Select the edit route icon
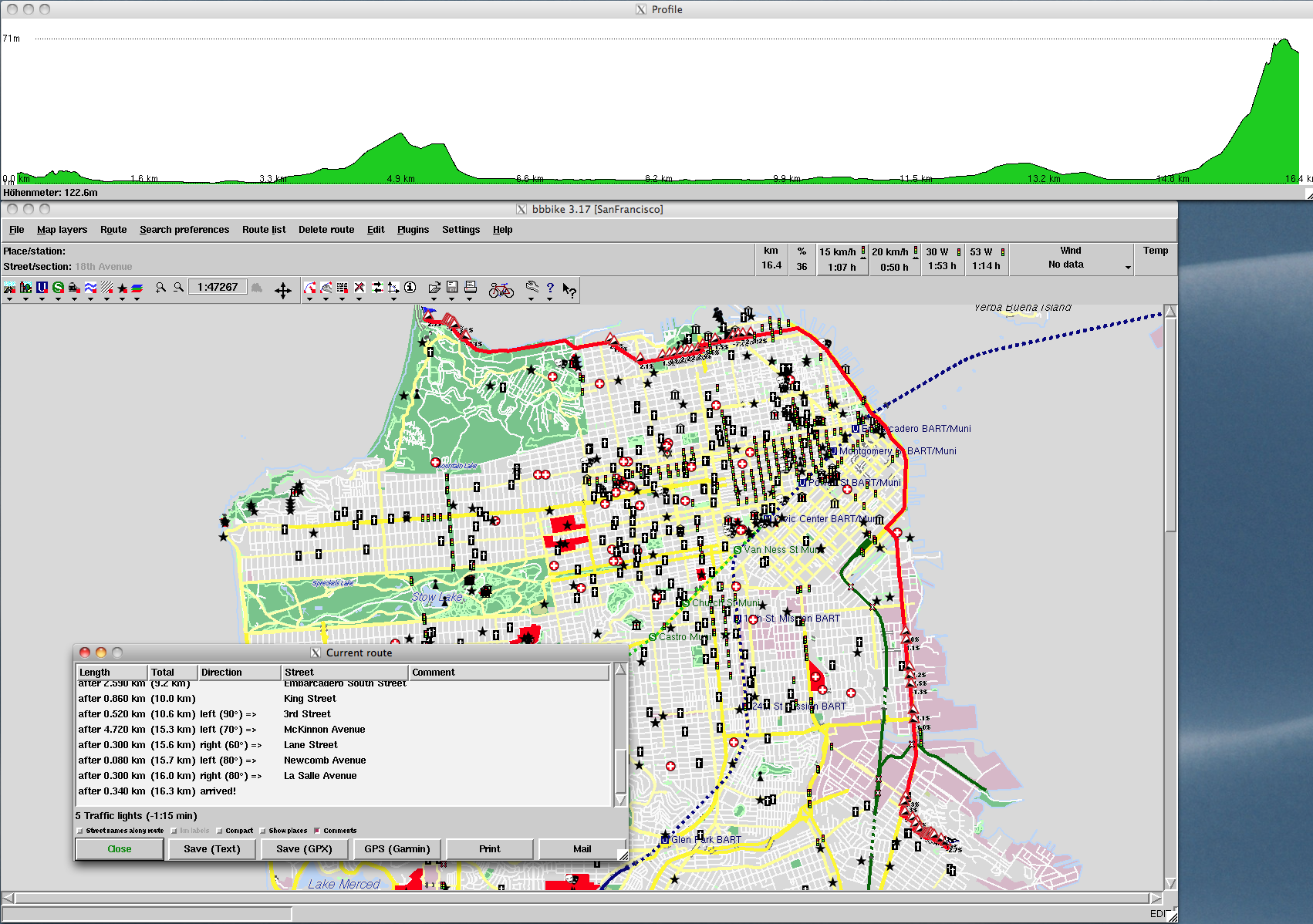The image size is (1313, 924). tap(326, 288)
